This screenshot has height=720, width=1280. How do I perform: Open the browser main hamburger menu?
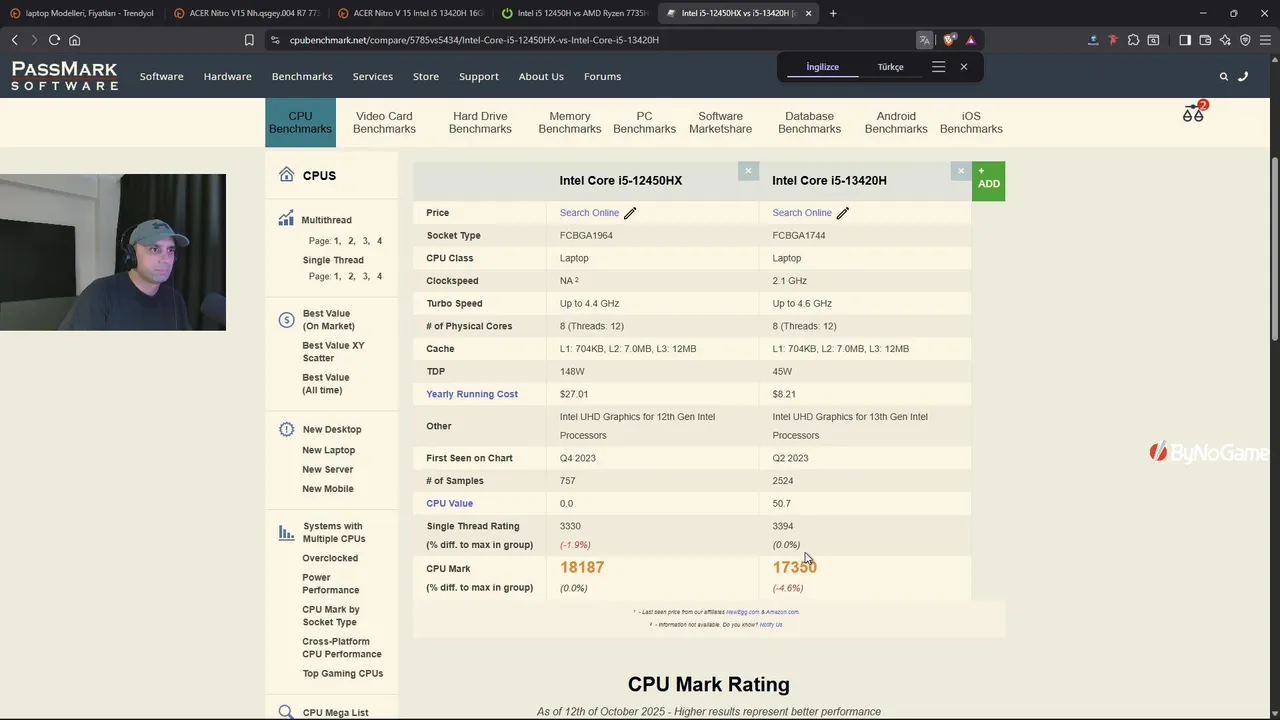point(1265,40)
